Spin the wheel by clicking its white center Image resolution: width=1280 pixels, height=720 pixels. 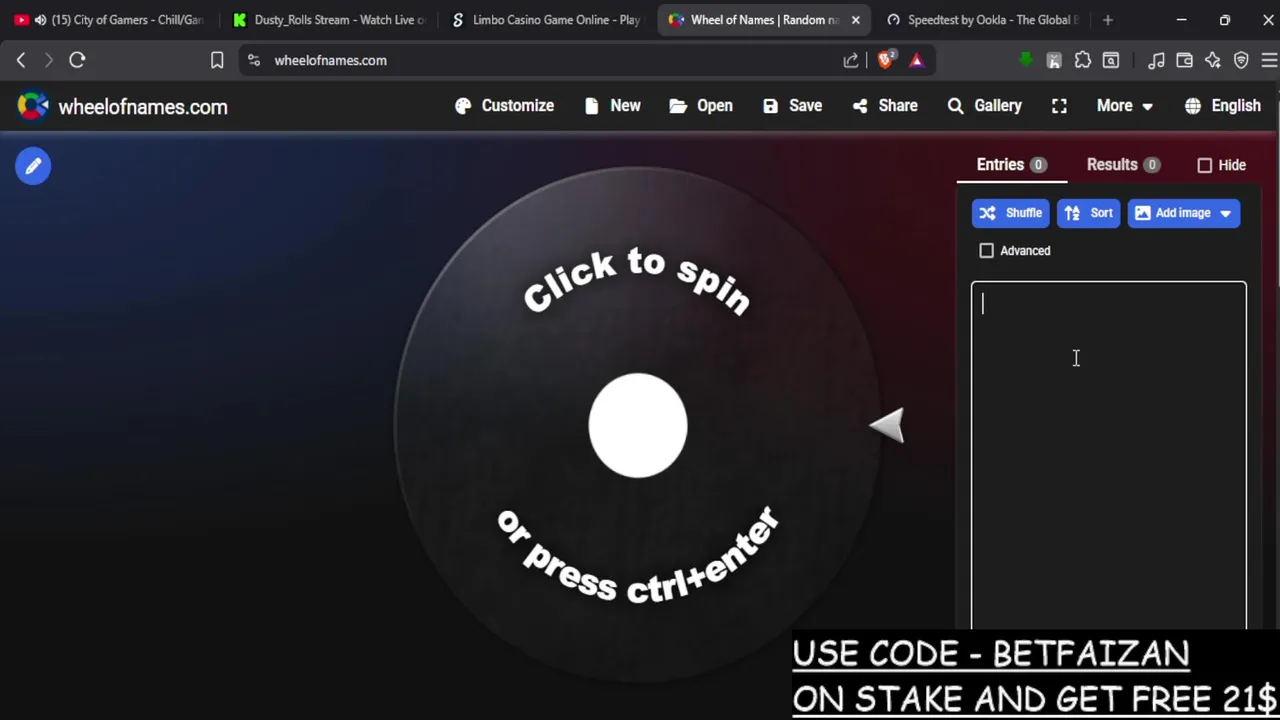coord(638,426)
